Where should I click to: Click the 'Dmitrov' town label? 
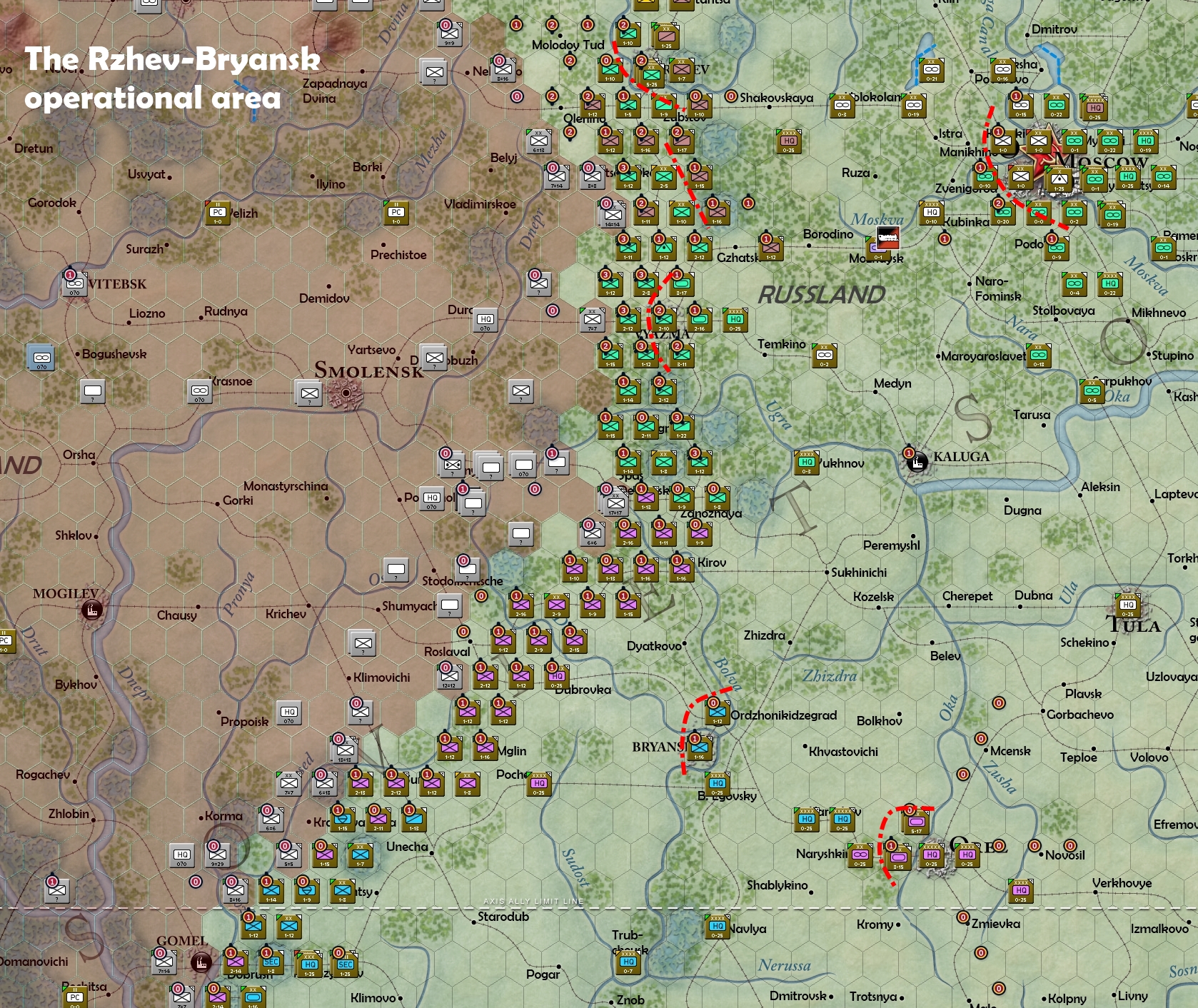coord(1054,29)
